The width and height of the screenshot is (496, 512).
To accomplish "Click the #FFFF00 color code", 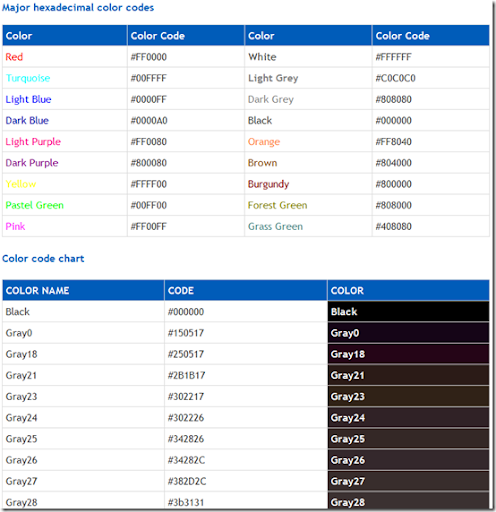I will [x=149, y=184].
